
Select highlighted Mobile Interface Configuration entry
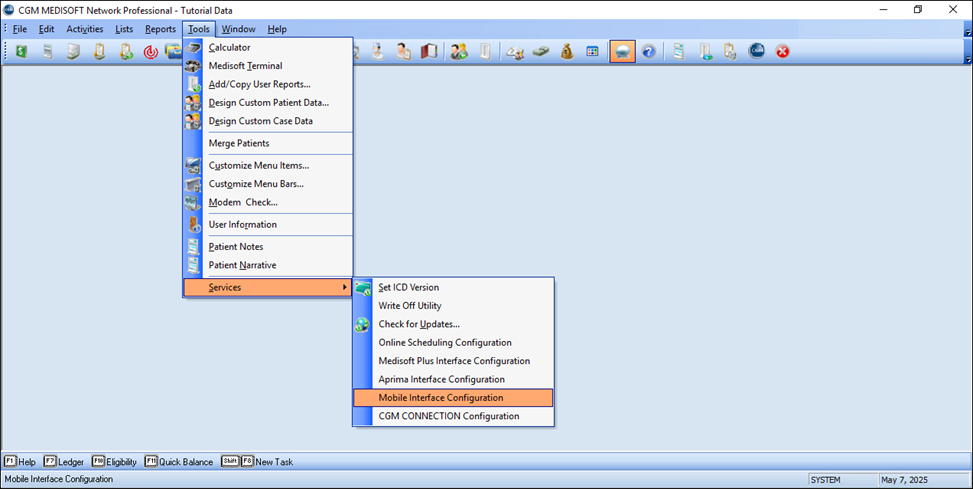click(x=453, y=398)
